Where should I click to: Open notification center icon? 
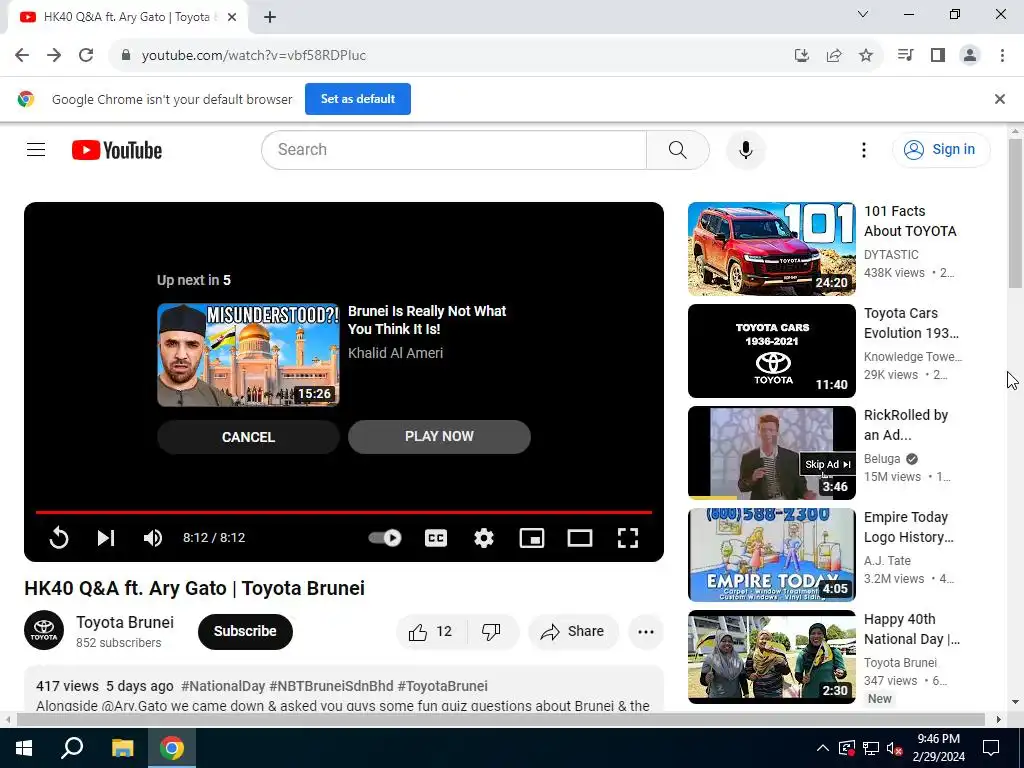991,748
